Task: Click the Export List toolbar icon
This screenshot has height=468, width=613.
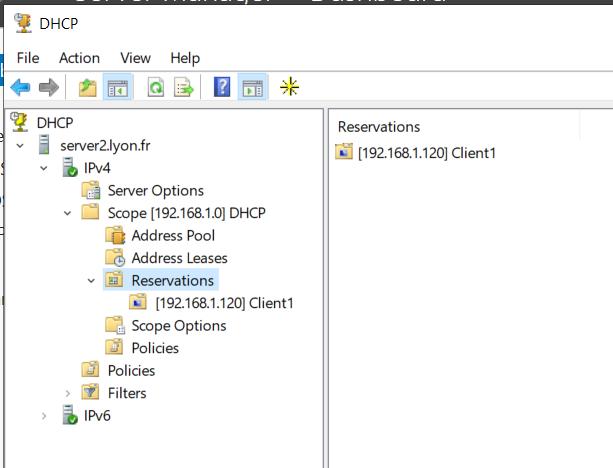Action: tap(184, 87)
